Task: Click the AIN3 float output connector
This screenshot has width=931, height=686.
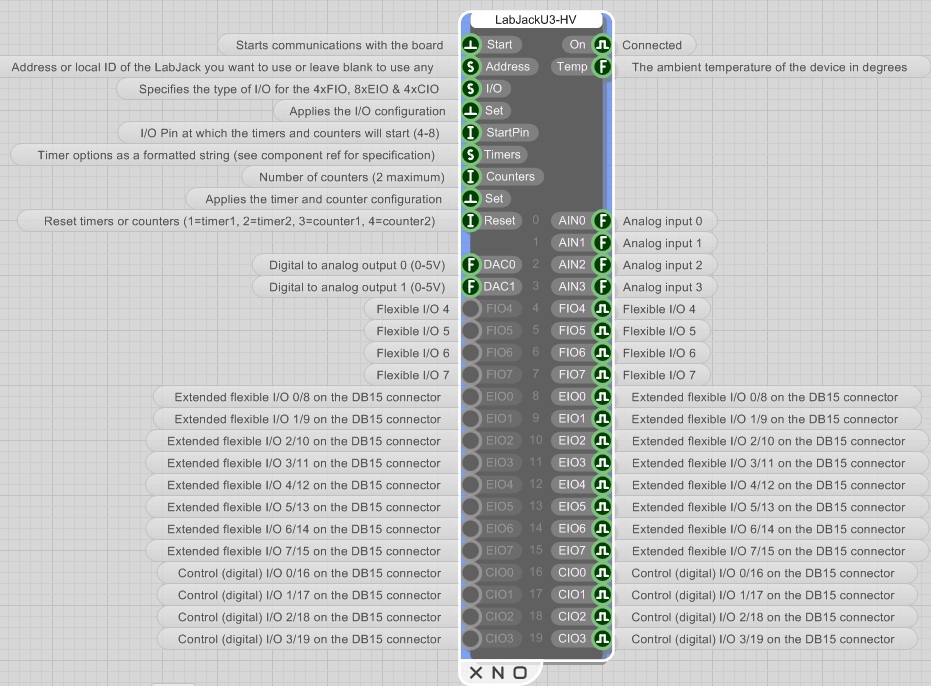Action: point(603,286)
